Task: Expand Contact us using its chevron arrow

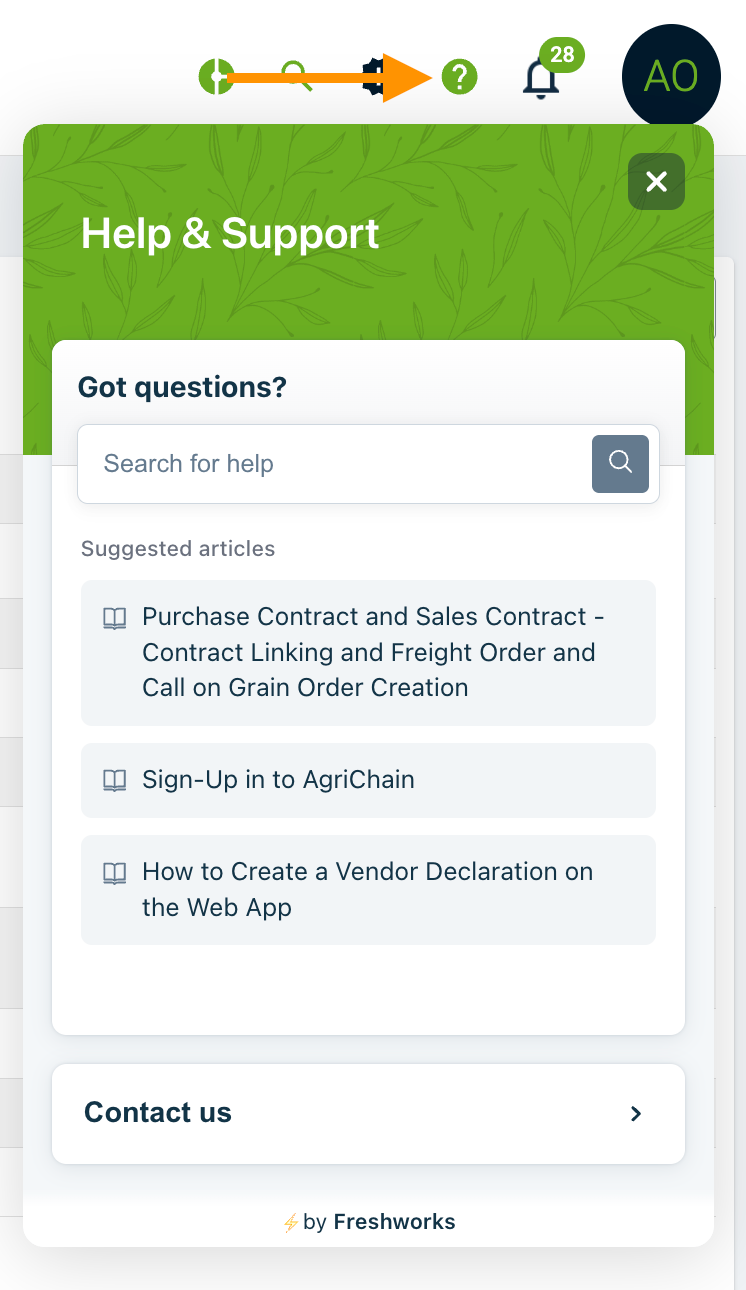Action: coord(636,1113)
